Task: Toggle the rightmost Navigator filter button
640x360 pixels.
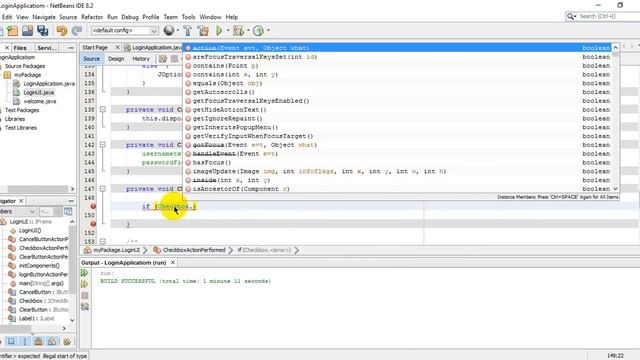Action: [67, 341]
